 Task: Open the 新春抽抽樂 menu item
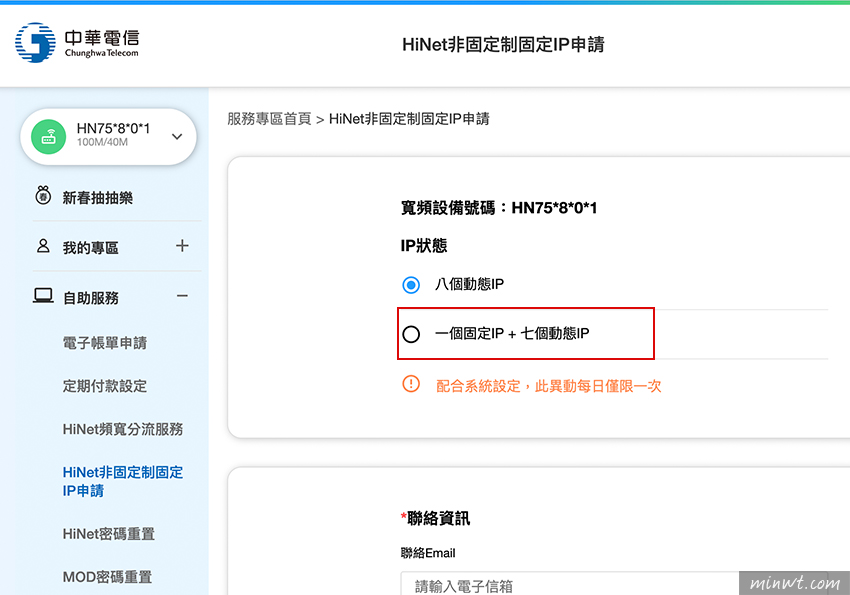(98, 198)
